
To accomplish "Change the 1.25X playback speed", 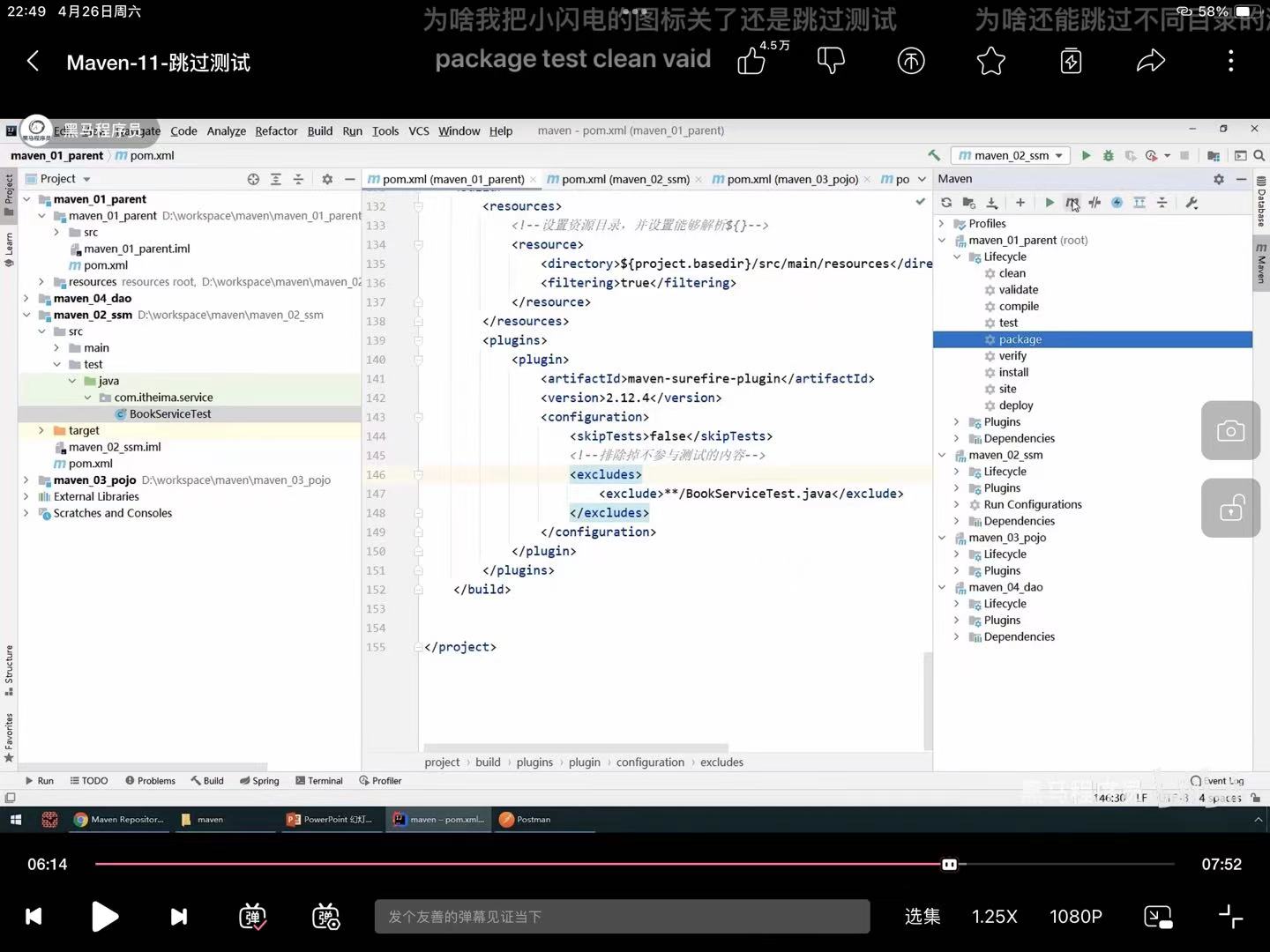I will click(995, 917).
